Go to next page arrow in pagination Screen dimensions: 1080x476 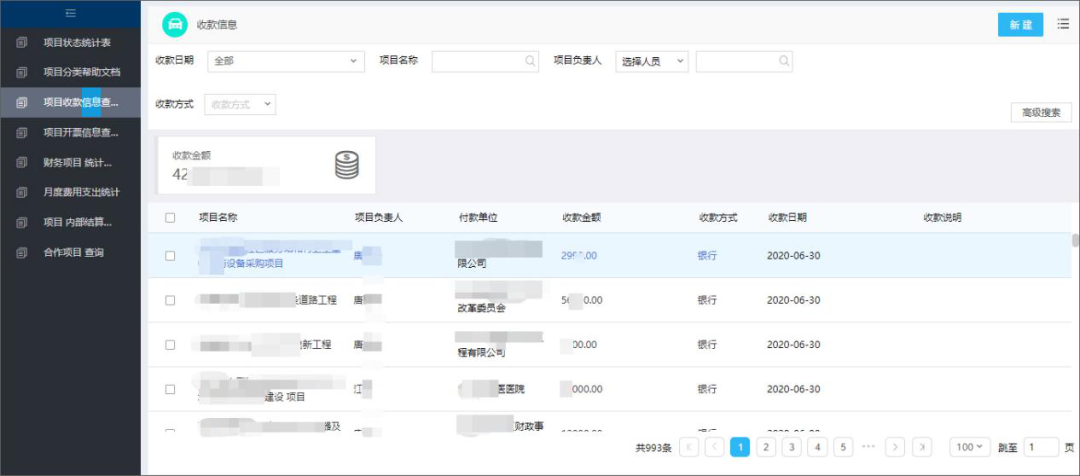pos(895,447)
